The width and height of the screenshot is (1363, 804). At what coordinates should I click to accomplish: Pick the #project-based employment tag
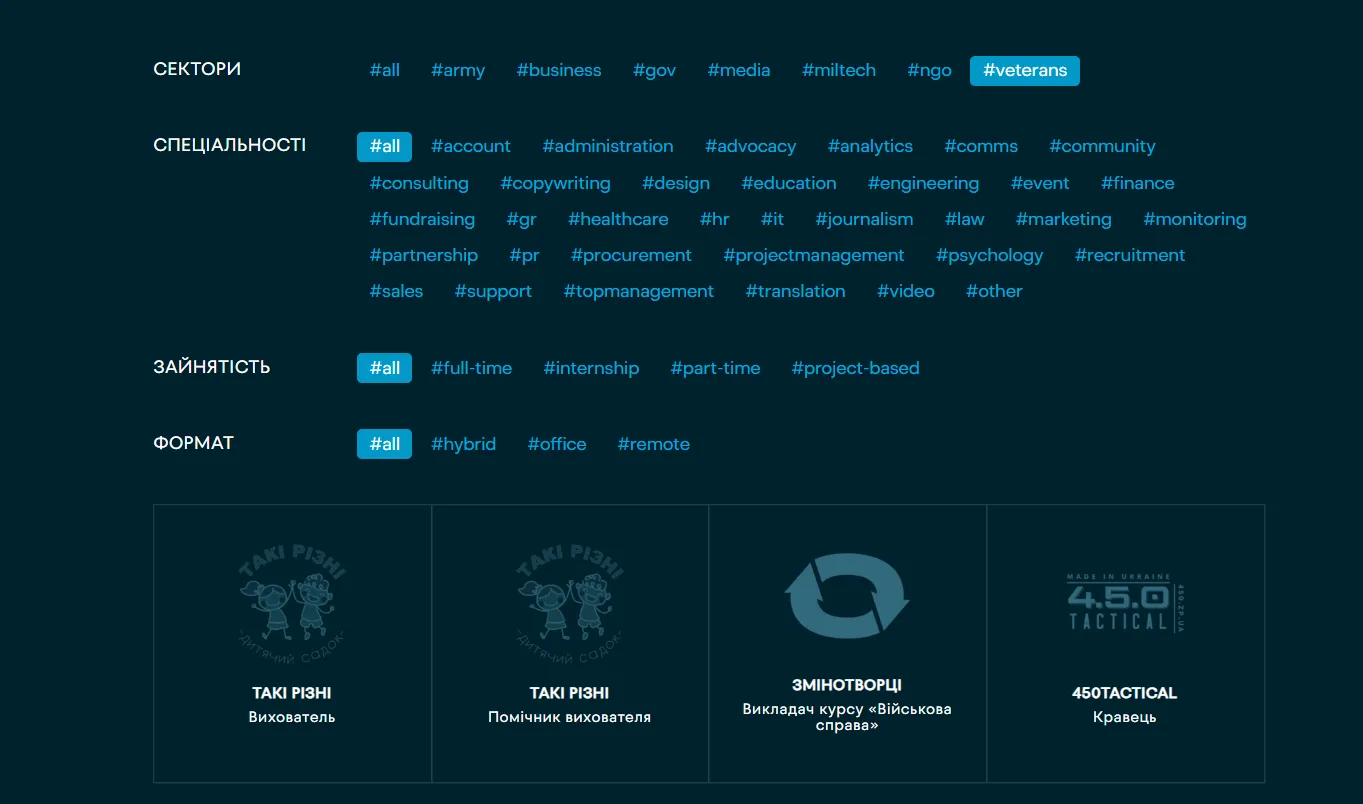(x=855, y=368)
